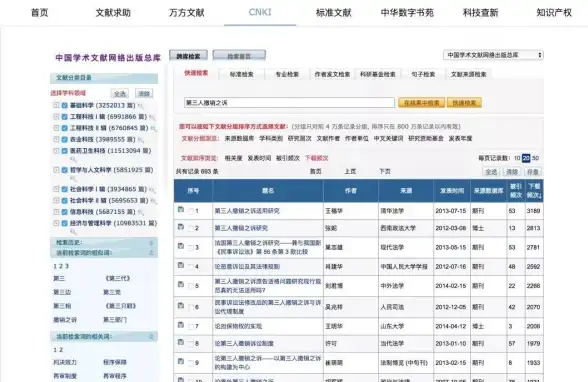Tick the checkbox for result row 7
588x382 pixels.
(190, 327)
